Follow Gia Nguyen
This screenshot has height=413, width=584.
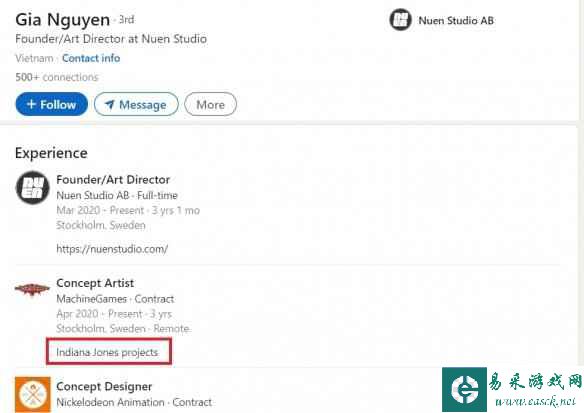pos(52,104)
